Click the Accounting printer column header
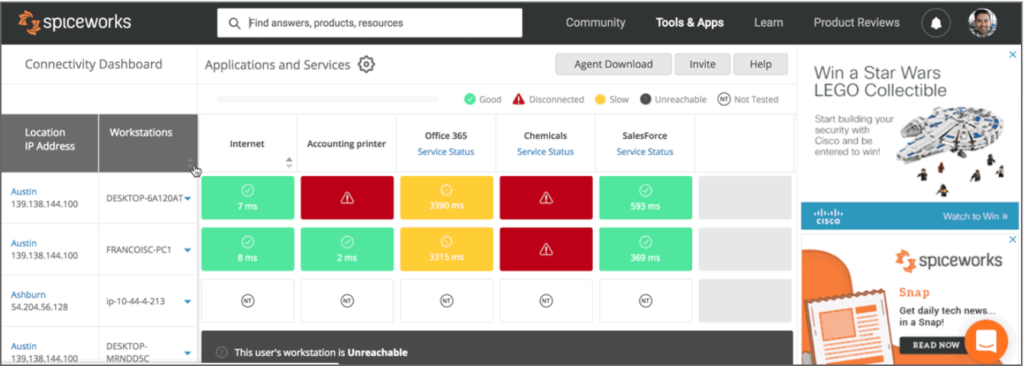 click(x=347, y=144)
